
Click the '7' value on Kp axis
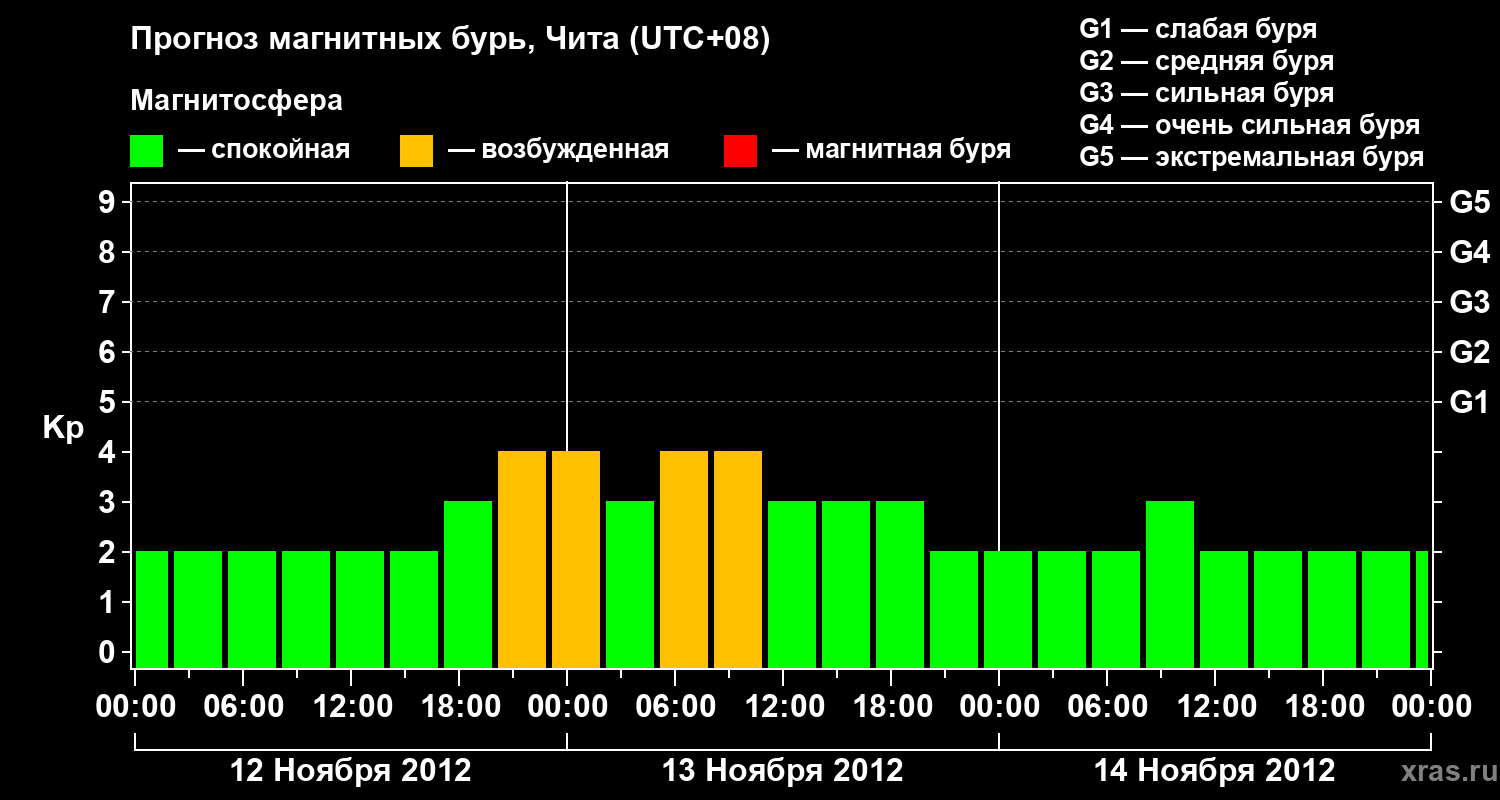pyautogui.click(x=109, y=303)
